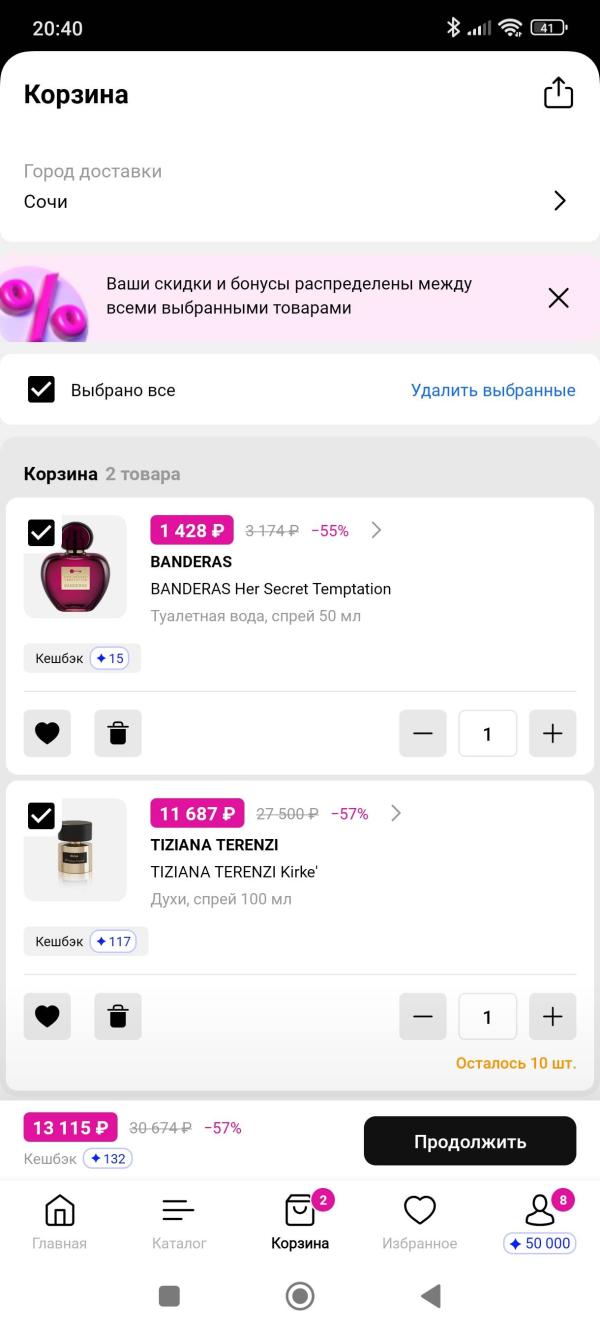Viewport: 600px width, 1333px height.
Task: Go to the Главная tab
Action: point(59,1222)
